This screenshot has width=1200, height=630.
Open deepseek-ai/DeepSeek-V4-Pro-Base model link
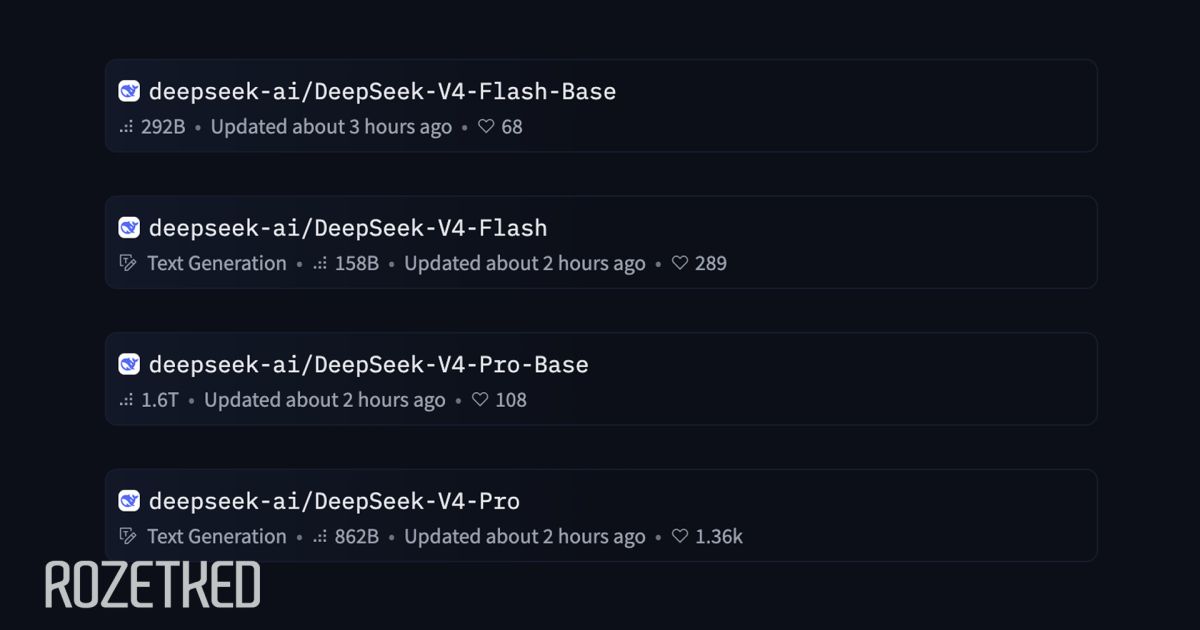[x=368, y=364]
